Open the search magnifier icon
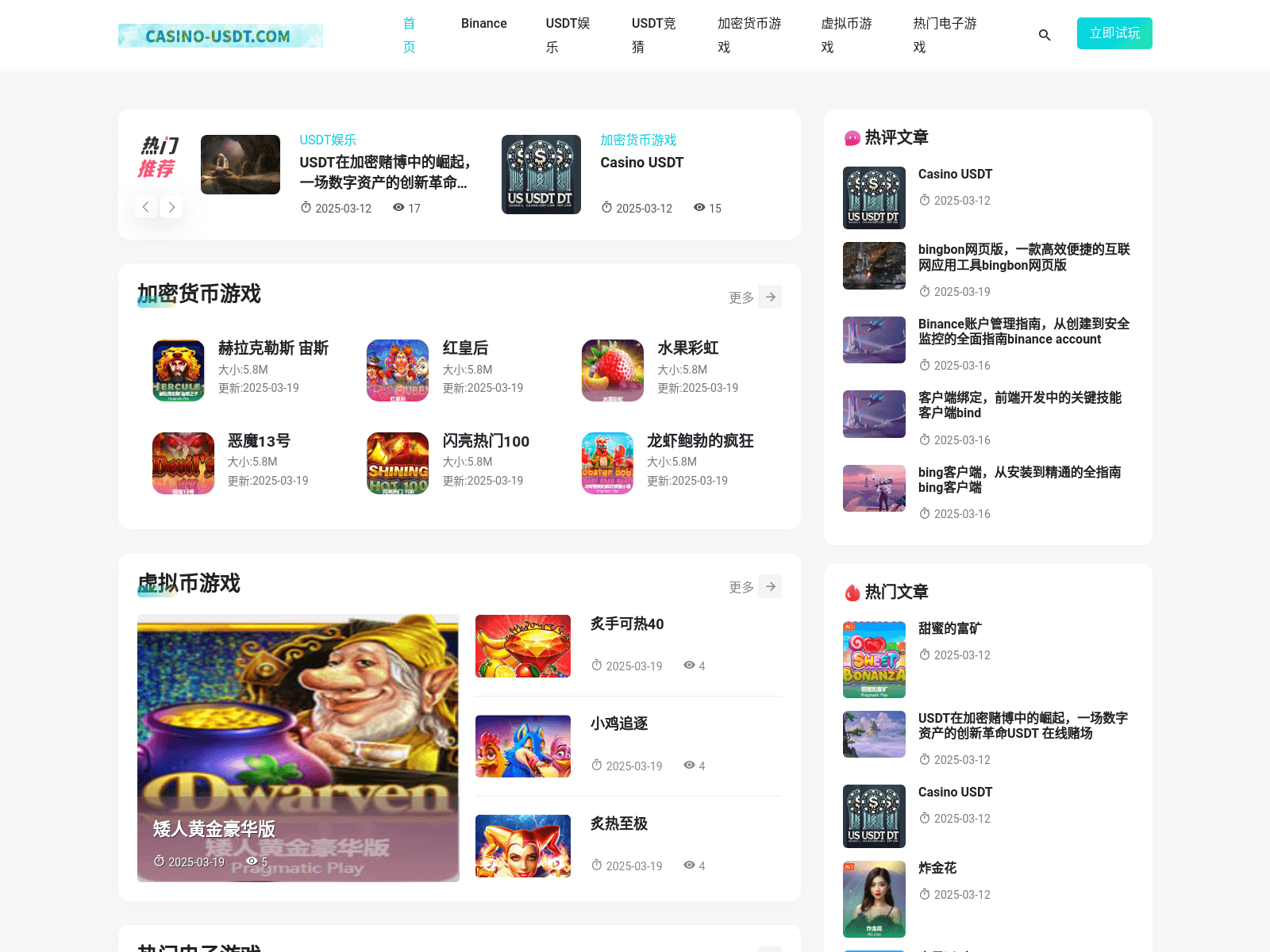 tap(1045, 35)
